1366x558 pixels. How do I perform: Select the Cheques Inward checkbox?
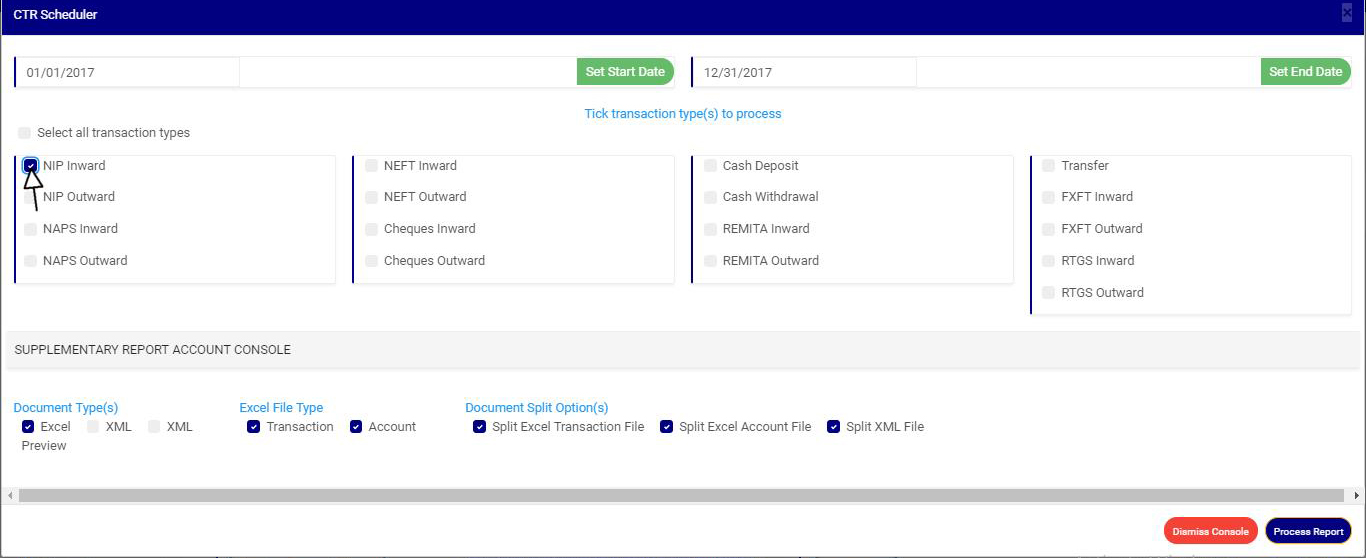point(372,229)
